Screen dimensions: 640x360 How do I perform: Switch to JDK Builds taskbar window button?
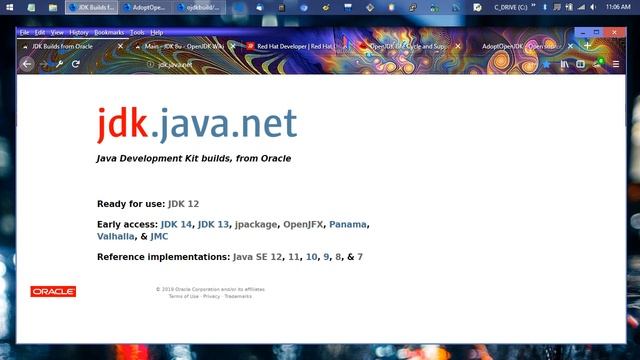[x=91, y=7]
